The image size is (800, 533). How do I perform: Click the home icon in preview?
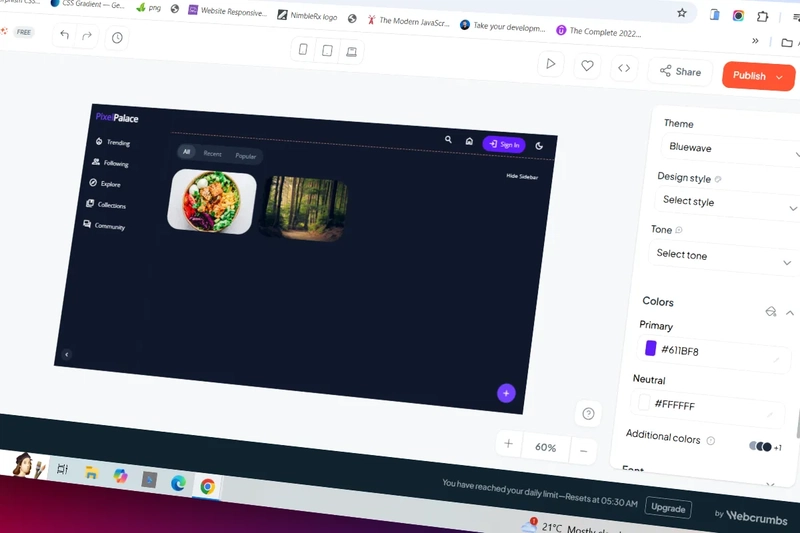coord(469,141)
